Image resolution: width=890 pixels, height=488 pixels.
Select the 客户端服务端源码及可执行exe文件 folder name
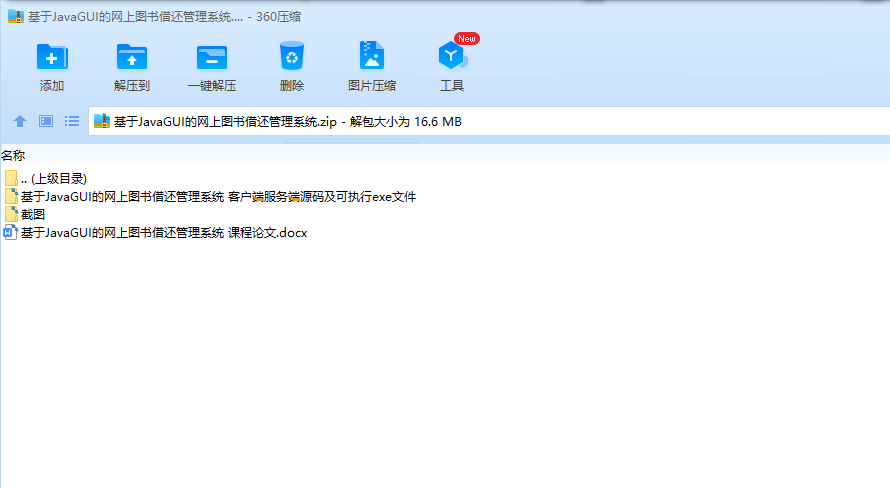coord(218,197)
